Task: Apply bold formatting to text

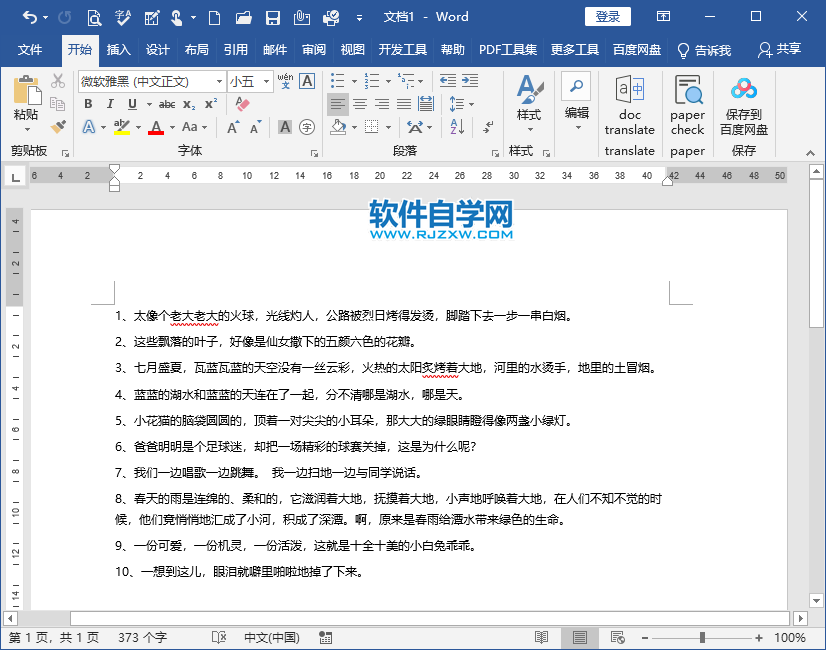Action: (x=90, y=103)
